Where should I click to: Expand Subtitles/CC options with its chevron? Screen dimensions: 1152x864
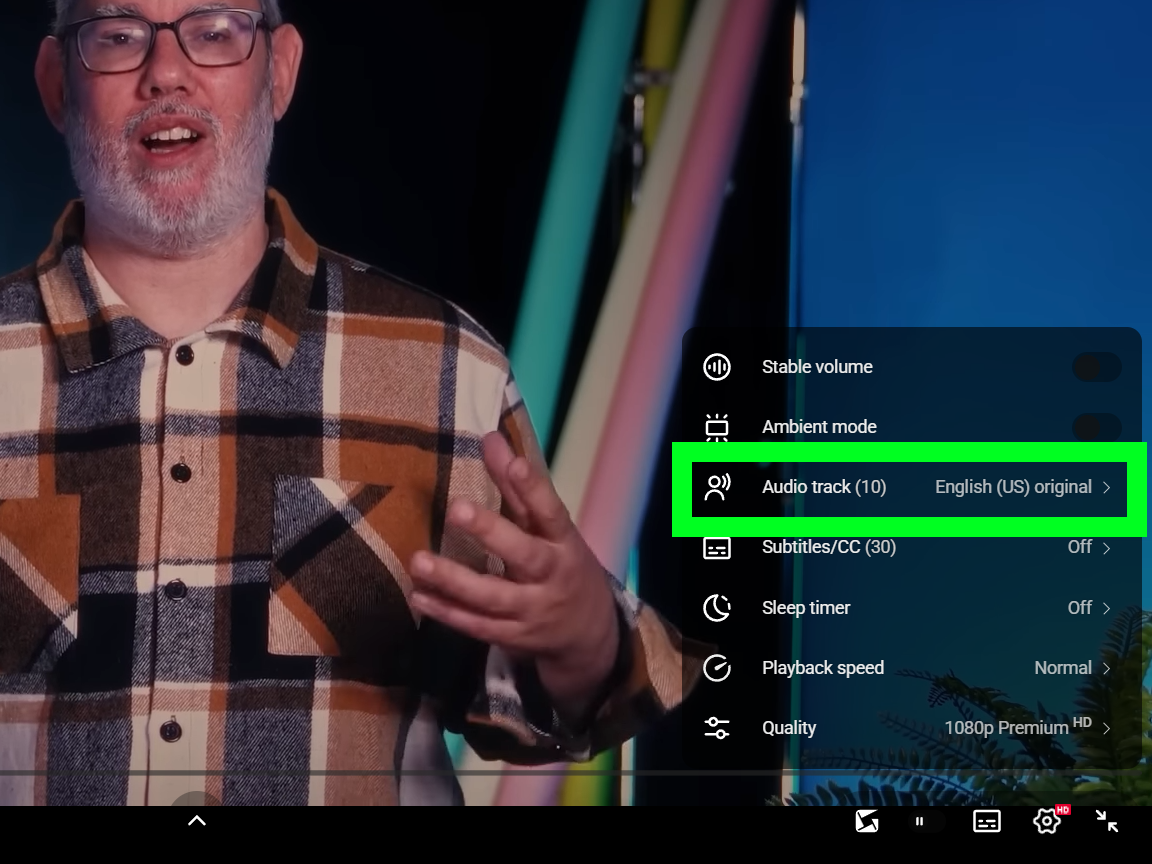(1106, 548)
